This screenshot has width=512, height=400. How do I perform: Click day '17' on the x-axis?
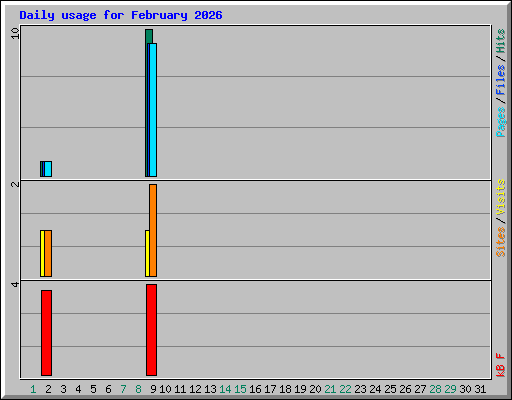tap(270, 389)
